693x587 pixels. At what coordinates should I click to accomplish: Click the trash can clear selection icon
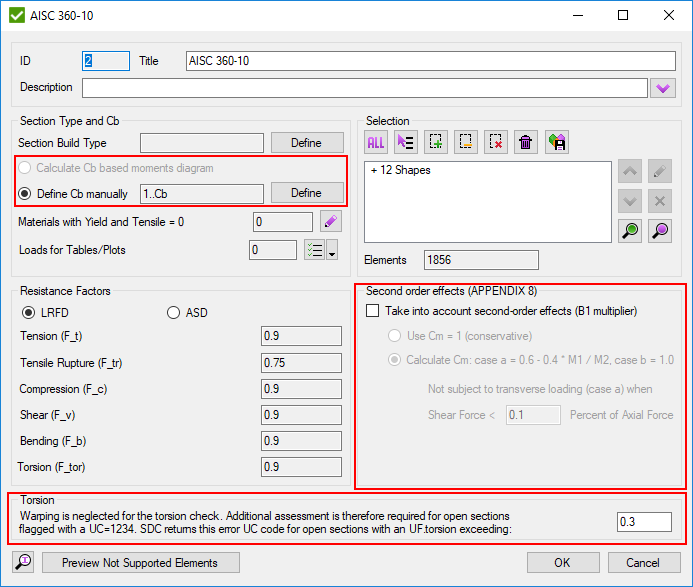(x=526, y=142)
